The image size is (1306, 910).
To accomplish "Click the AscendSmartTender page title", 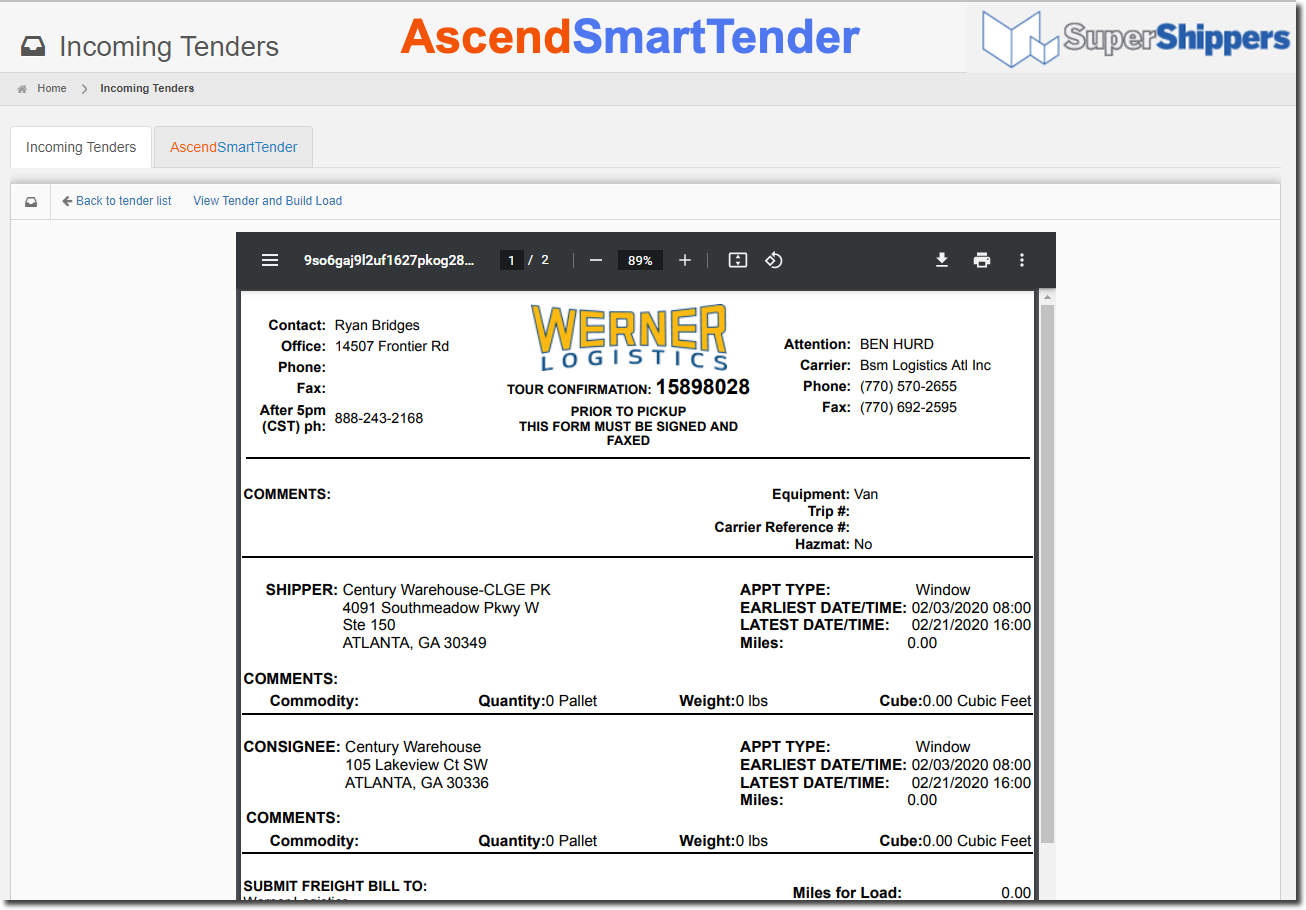I will point(630,38).
